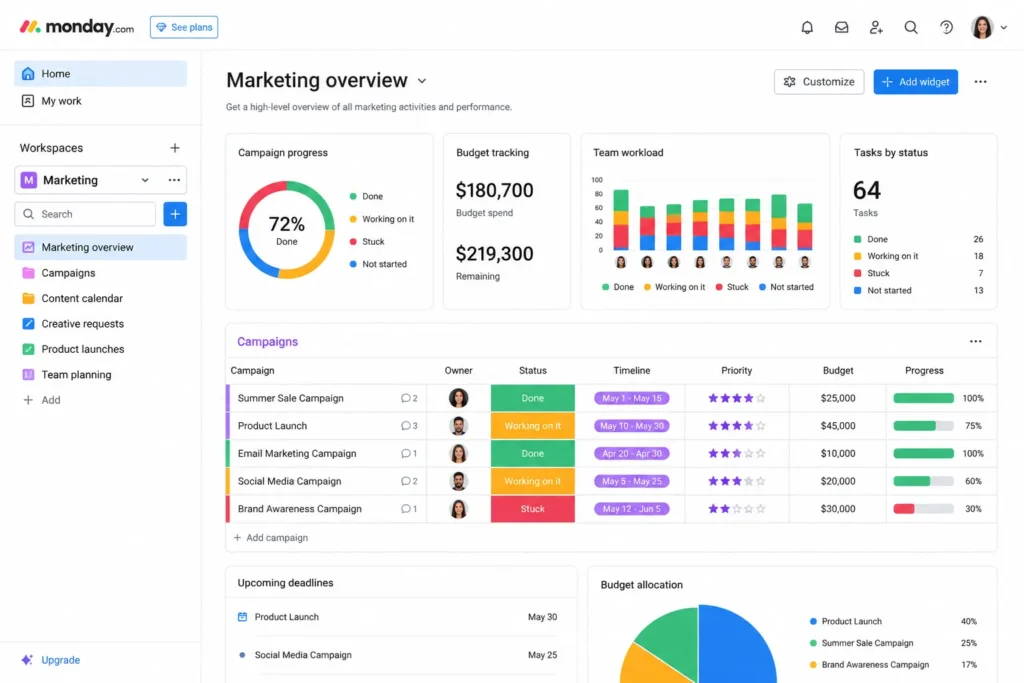Click the Priority column header
This screenshot has height=683, width=1024.
pyautogui.click(x=737, y=370)
